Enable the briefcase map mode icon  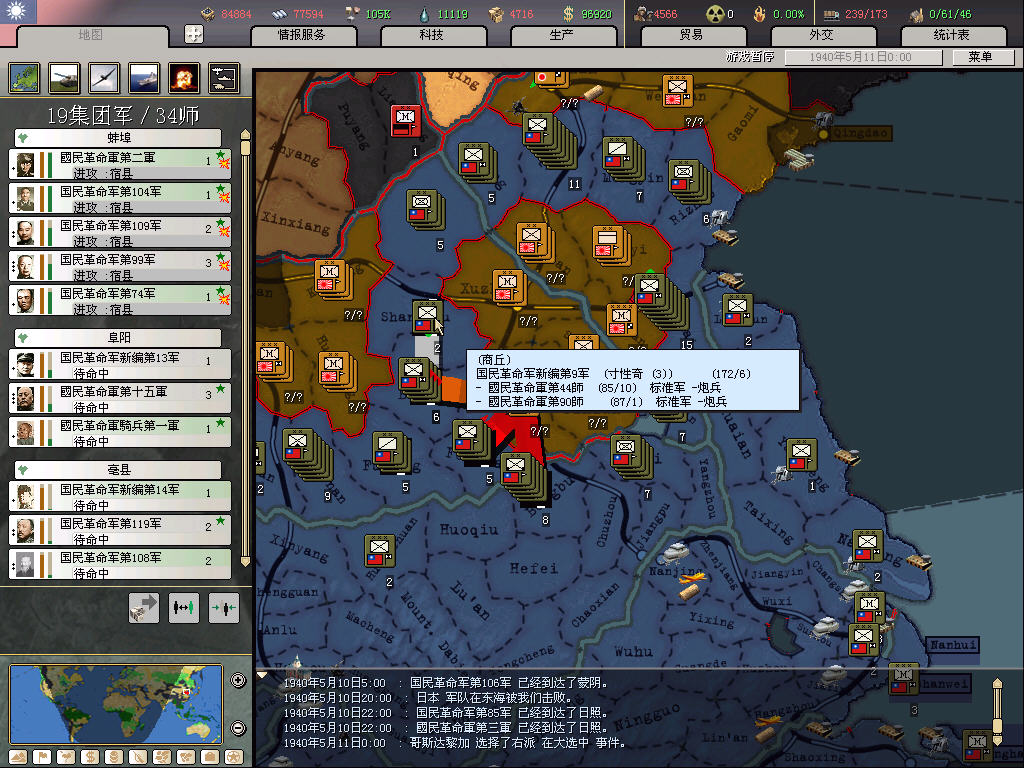pos(210,758)
